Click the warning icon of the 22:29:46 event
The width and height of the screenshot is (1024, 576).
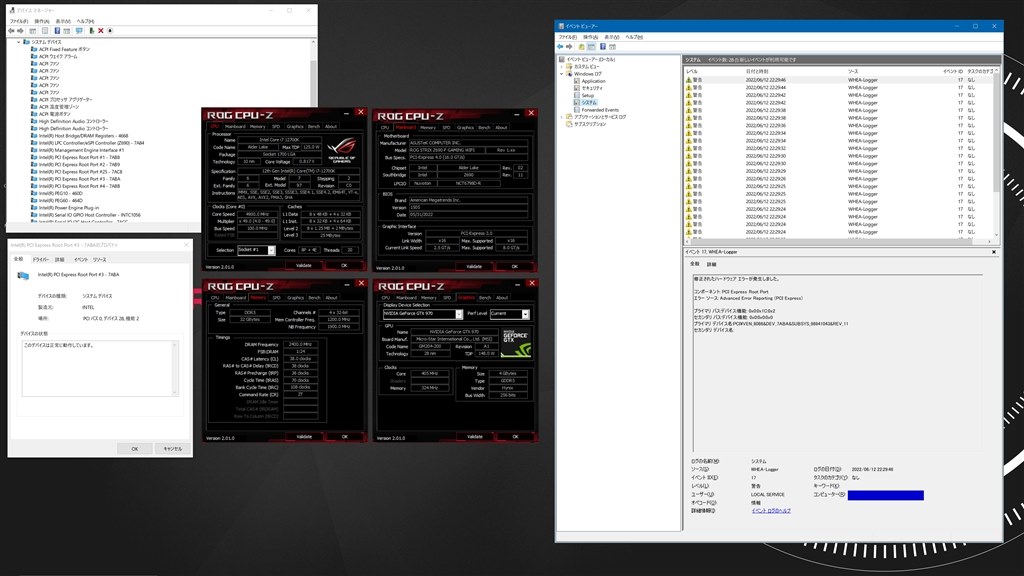pos(688,80)
